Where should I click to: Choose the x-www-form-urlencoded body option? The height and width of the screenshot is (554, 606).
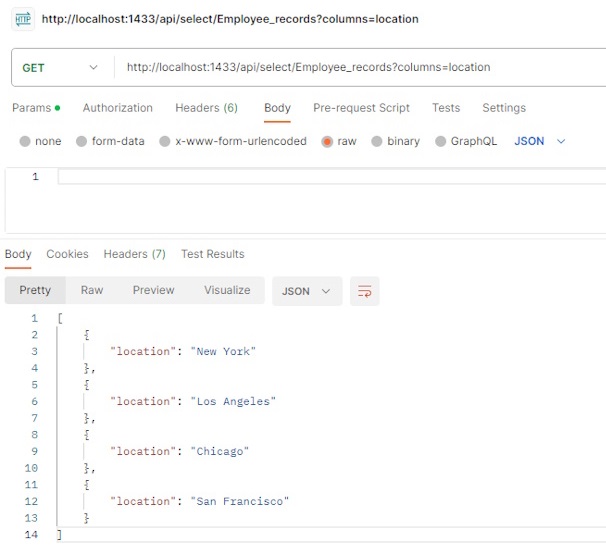pyautogui.click(x=165, y=141)
